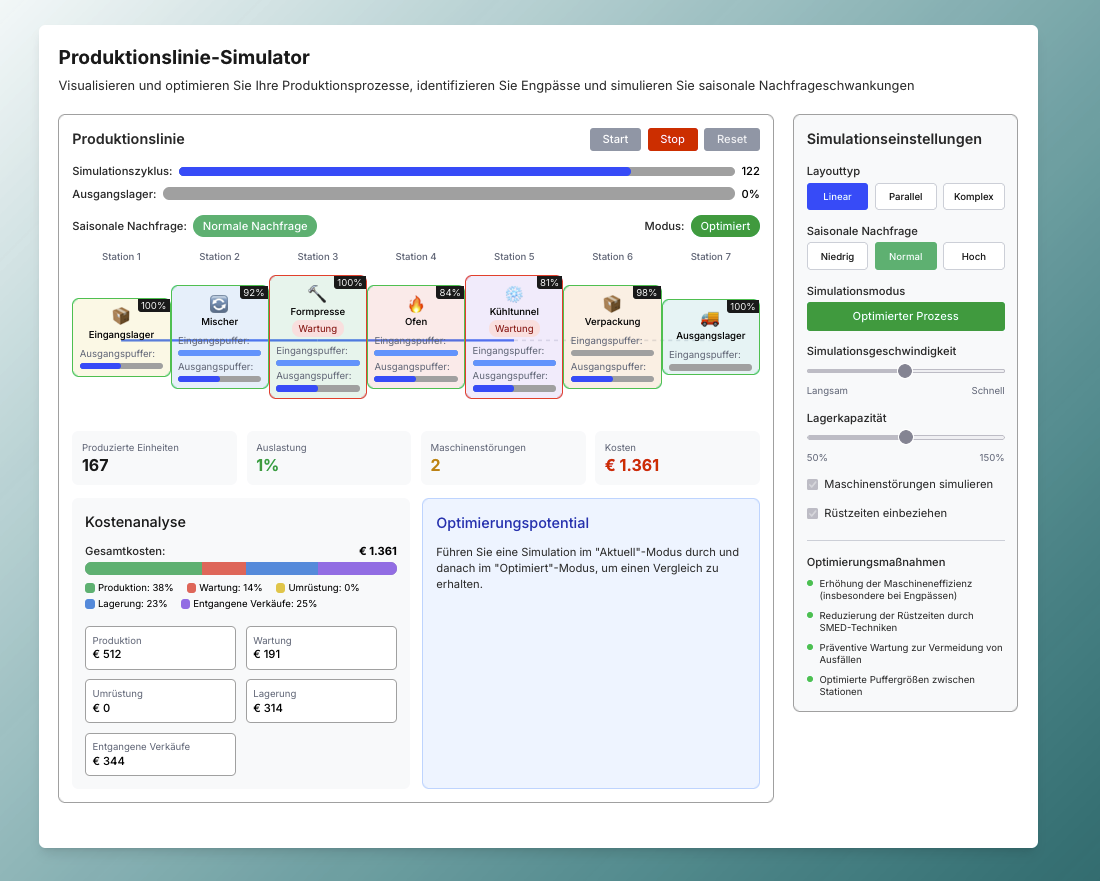Click the Reset button

[x=732, y=139]
